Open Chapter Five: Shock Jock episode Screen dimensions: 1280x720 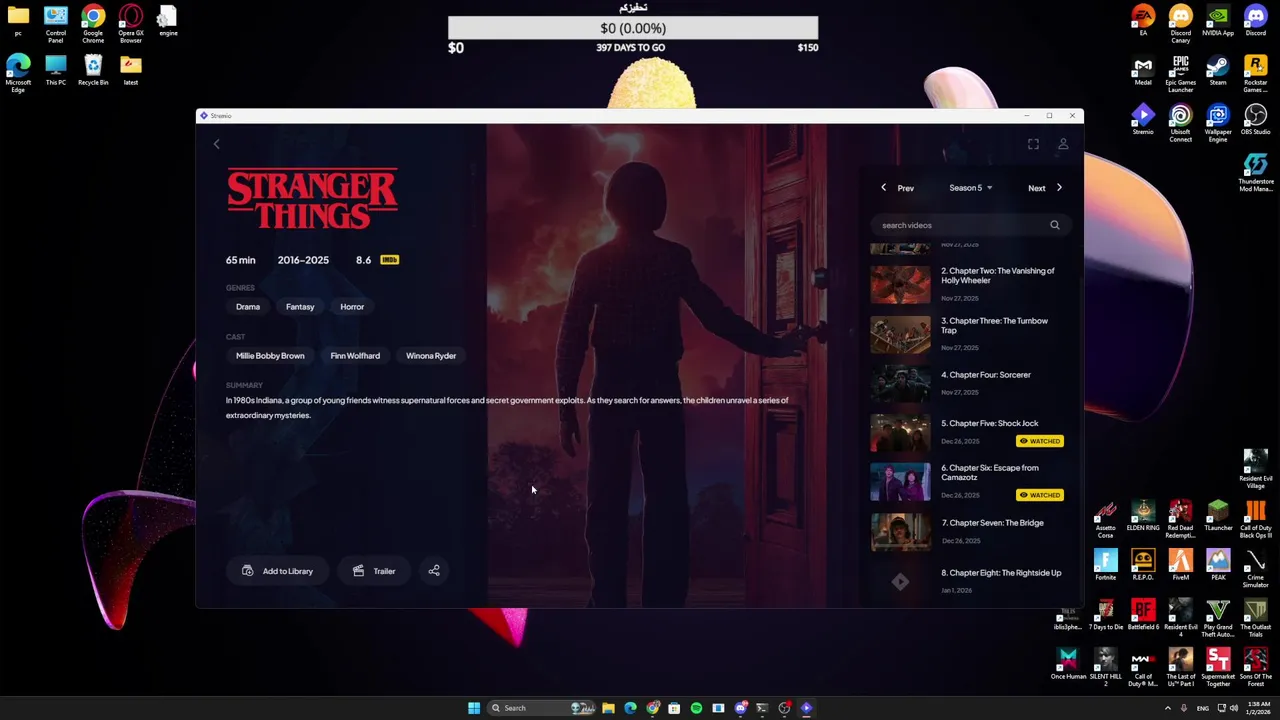tap(969, 432)
